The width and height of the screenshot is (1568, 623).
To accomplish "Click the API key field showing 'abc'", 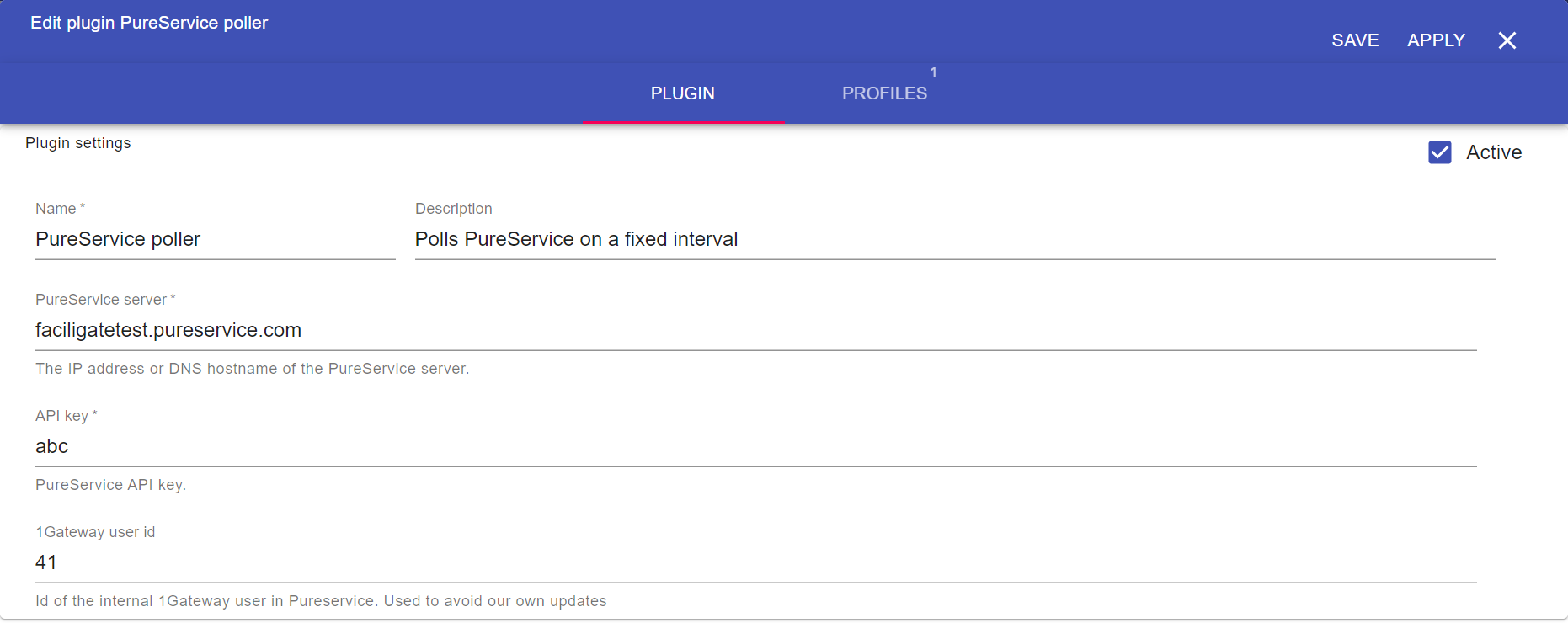I will pos(755,447).
